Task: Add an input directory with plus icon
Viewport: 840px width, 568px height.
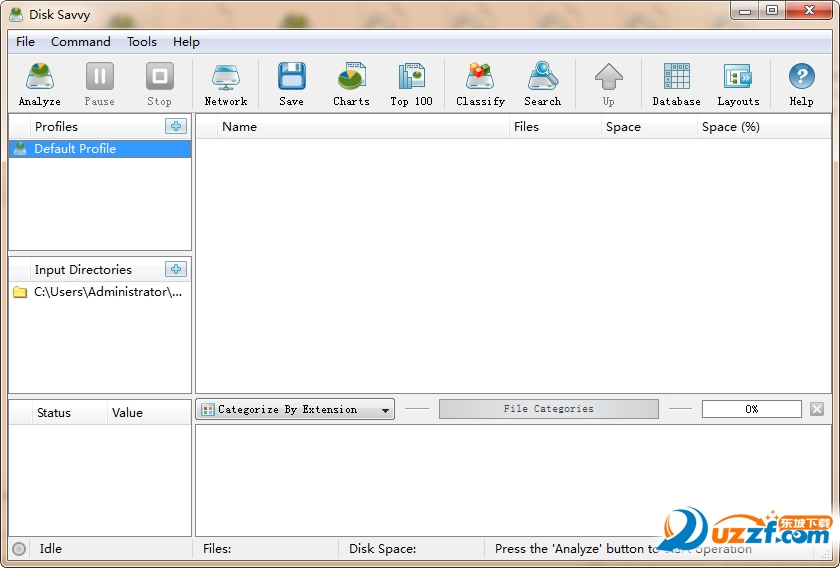Action: (176, 268)
